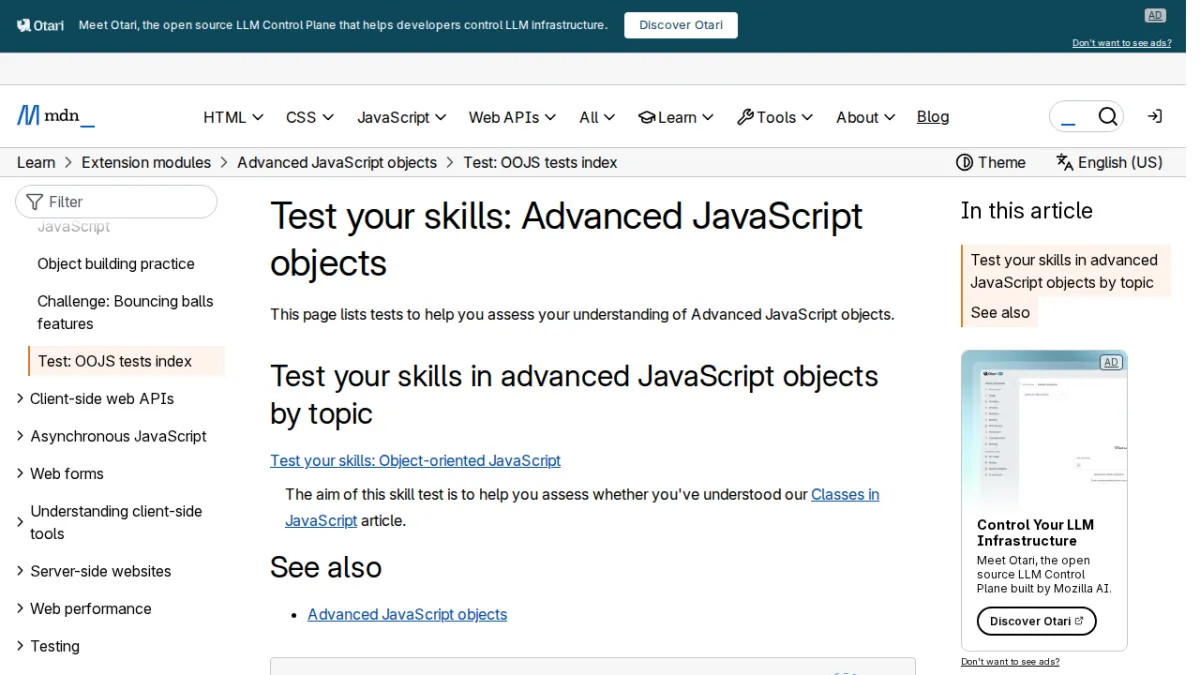
Task: Click Discover Otari in the top banner
Action: pos(681,25)
